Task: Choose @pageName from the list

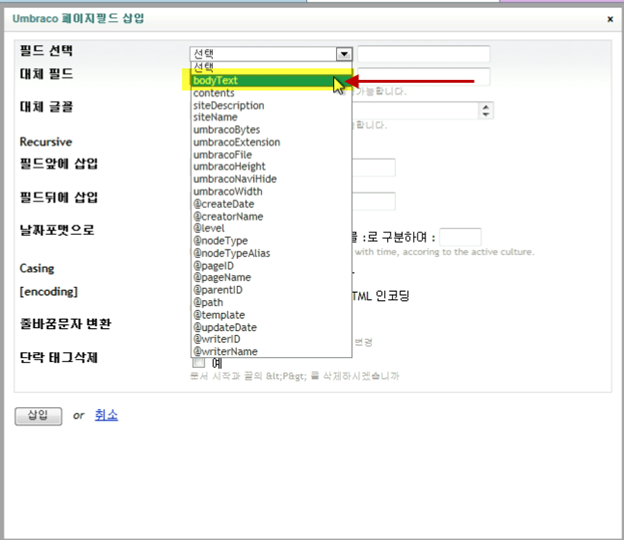Action: coord(271,277)
